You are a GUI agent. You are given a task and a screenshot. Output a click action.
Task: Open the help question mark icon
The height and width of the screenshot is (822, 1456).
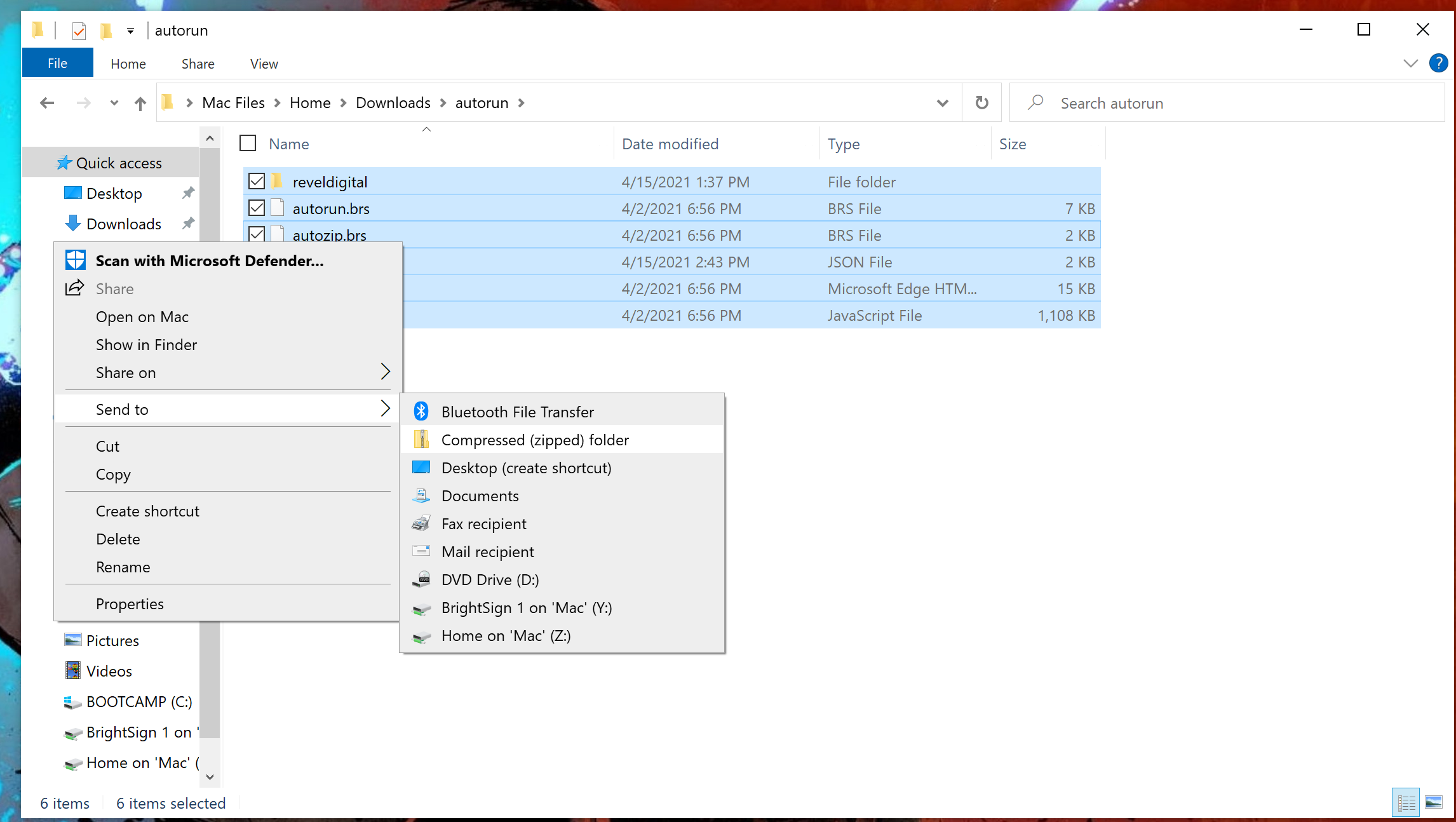[1438, 64]
